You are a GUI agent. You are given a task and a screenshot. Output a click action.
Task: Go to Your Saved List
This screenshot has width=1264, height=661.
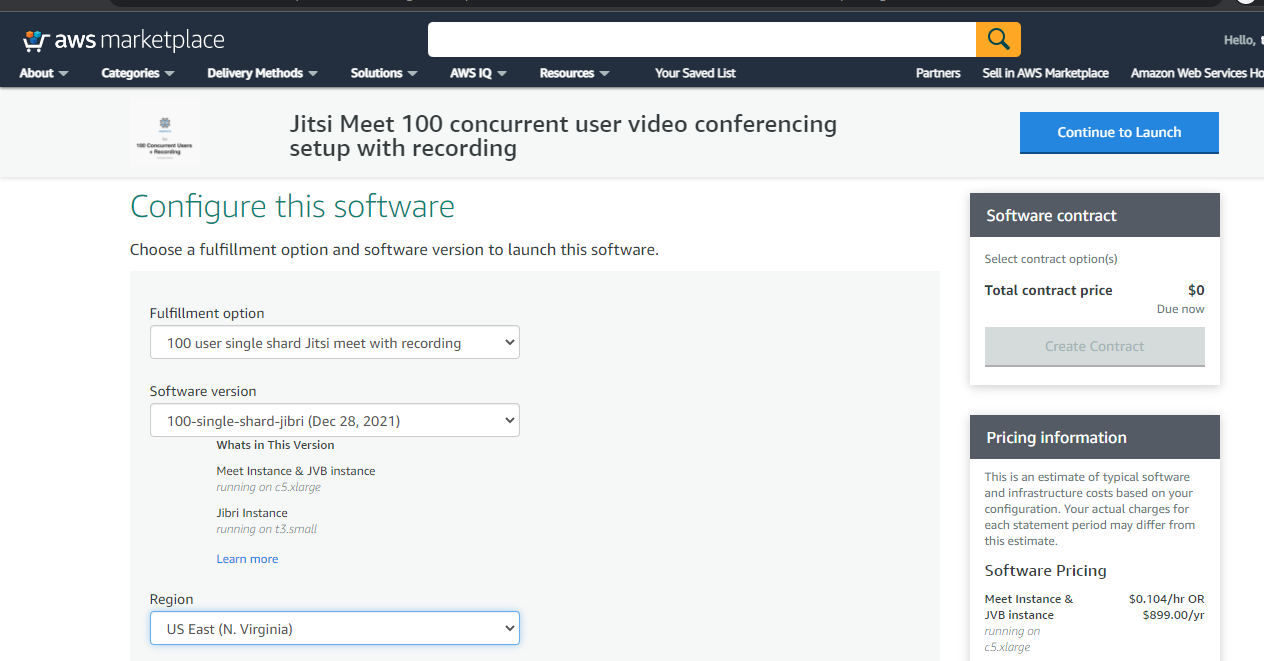pos(695,73)
